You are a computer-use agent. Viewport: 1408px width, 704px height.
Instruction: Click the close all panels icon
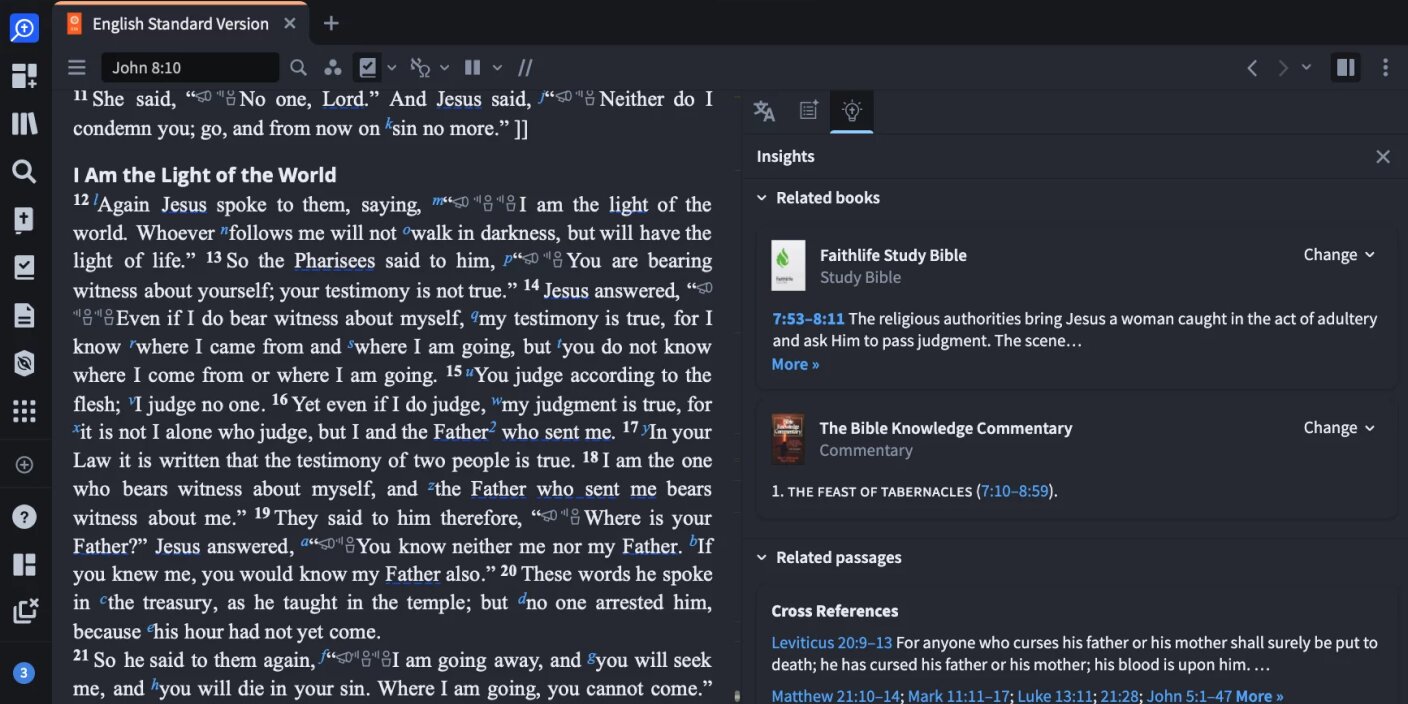24,612
